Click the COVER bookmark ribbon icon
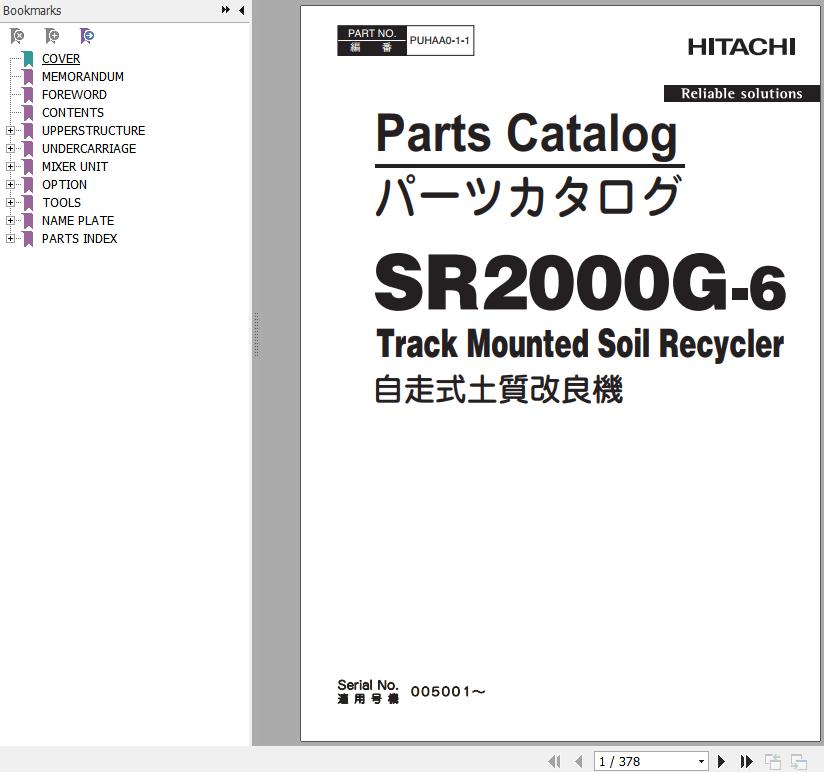The height and width of the screenshot is (772, 824). pyautogui.click(x=28, y=59)
